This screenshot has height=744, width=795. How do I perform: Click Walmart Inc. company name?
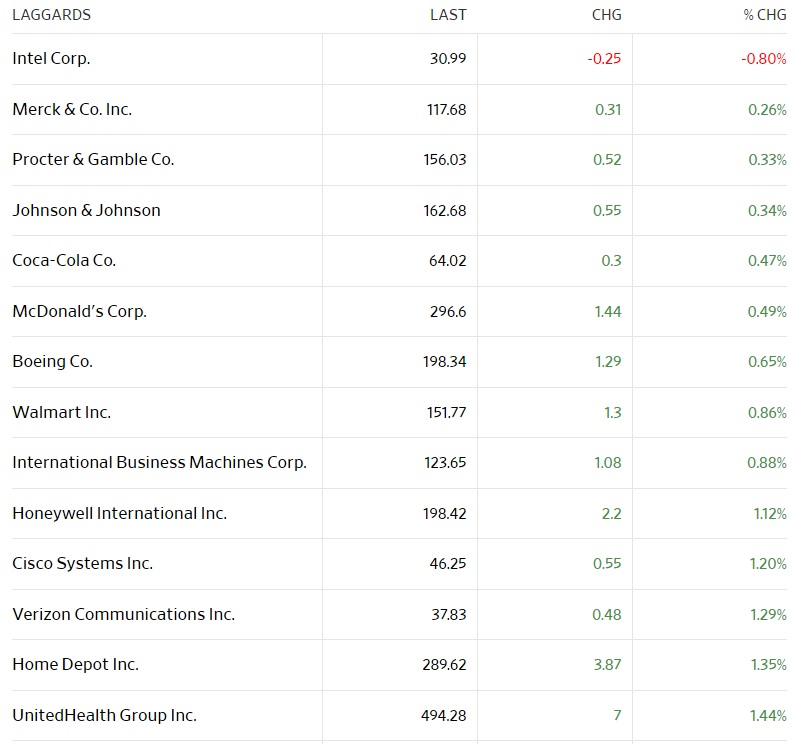coord(61,412)
